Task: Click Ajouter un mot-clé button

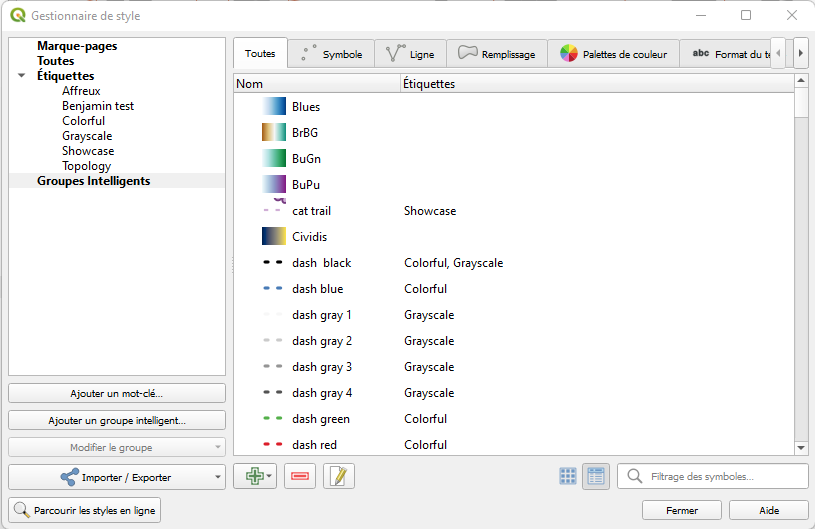Action: click(117, 393)
